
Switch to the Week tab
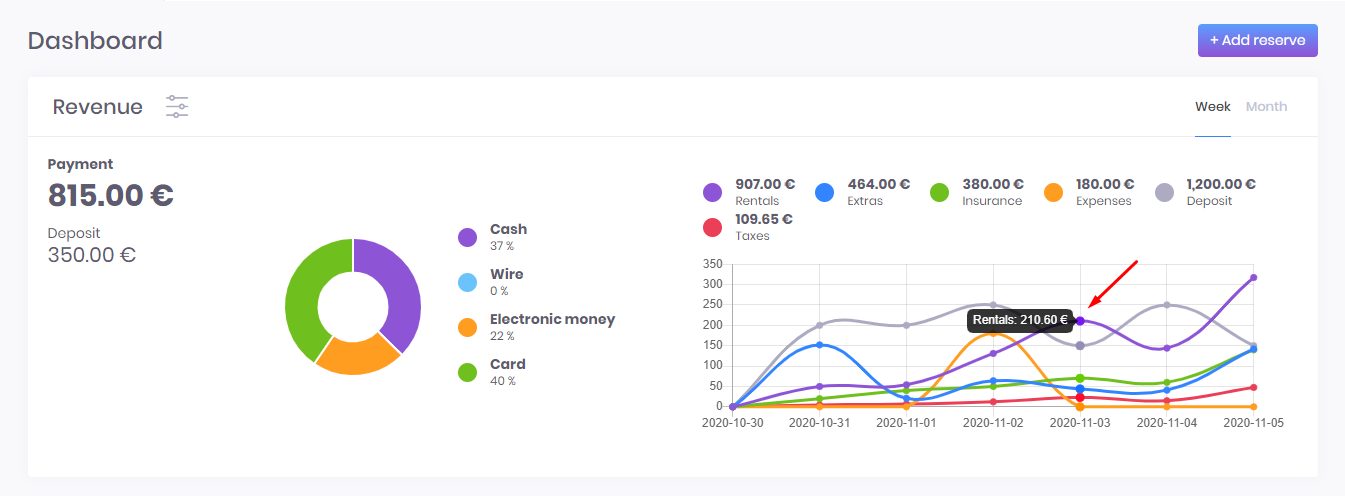1213,106
